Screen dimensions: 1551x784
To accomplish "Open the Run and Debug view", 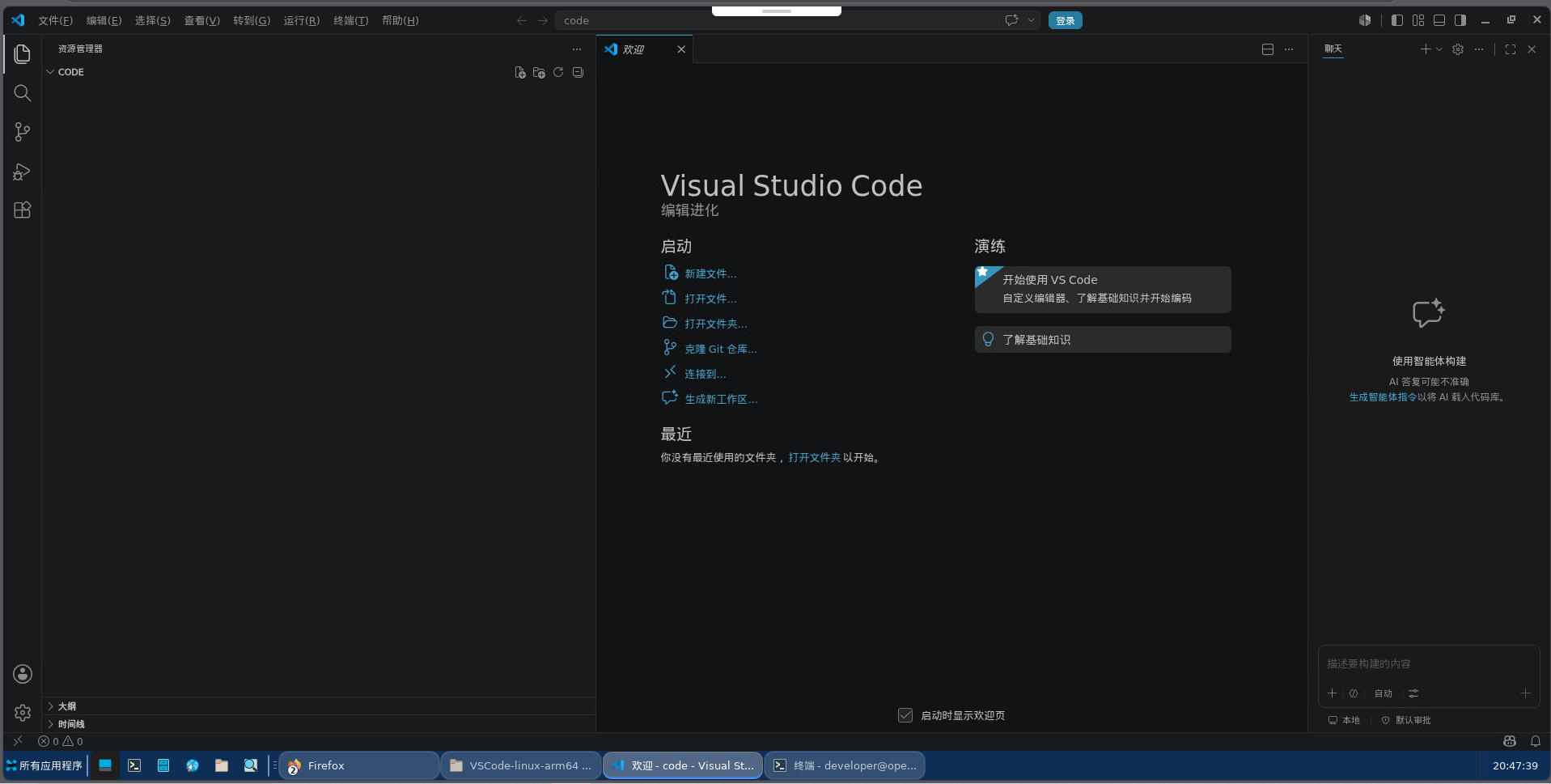I will point(23,172).
